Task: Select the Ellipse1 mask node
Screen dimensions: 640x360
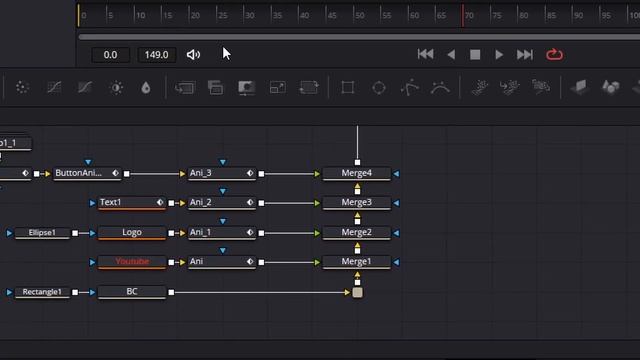Action: click(42, 233)
